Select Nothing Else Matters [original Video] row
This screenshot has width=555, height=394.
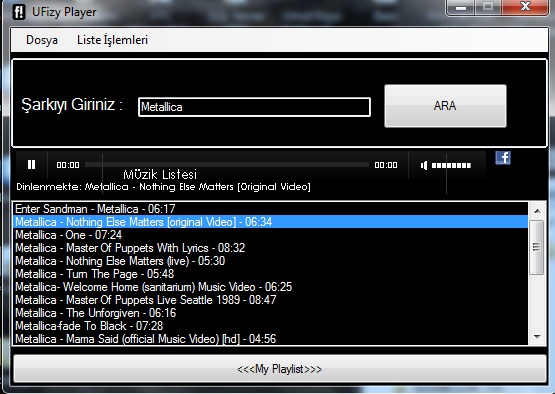tap(270, 222)
